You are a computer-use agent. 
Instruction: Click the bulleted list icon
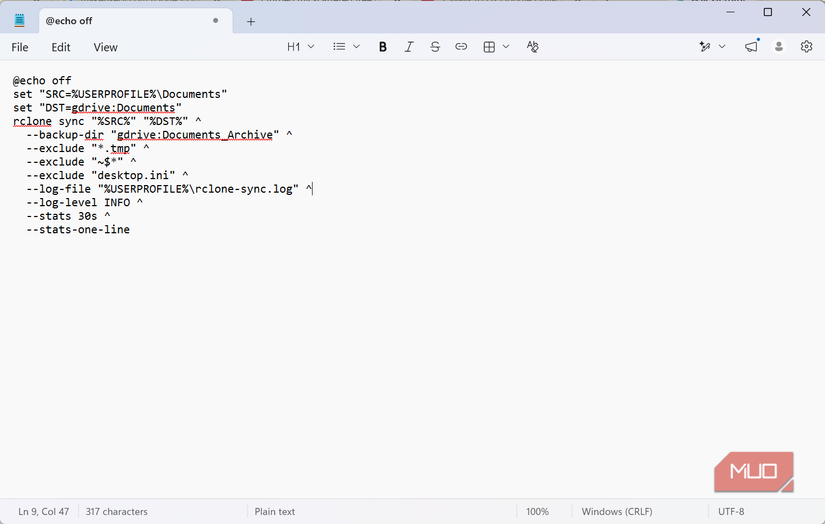click(339, 47)
